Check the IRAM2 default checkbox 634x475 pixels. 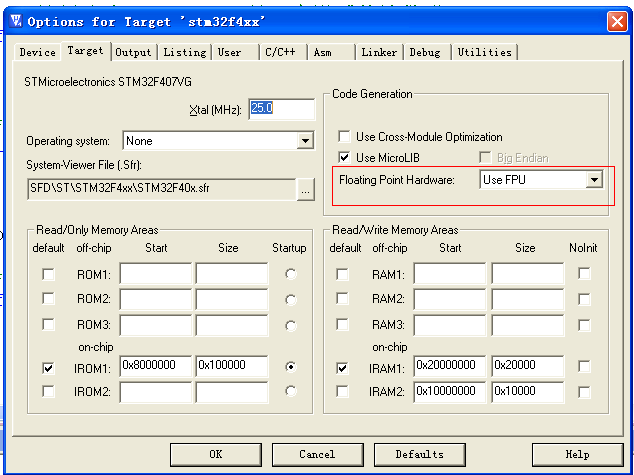coord(342,391)
